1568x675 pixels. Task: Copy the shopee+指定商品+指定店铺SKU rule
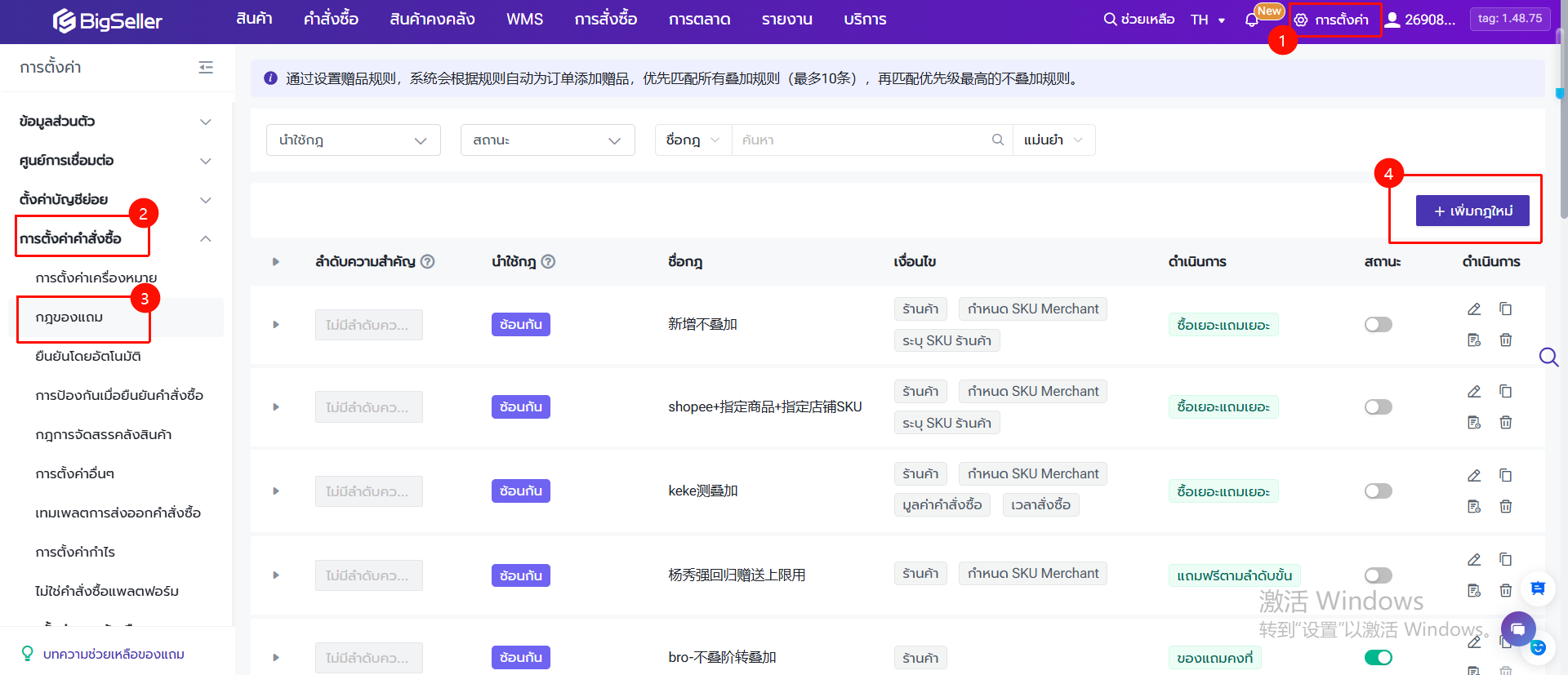tap(1505, 392)
